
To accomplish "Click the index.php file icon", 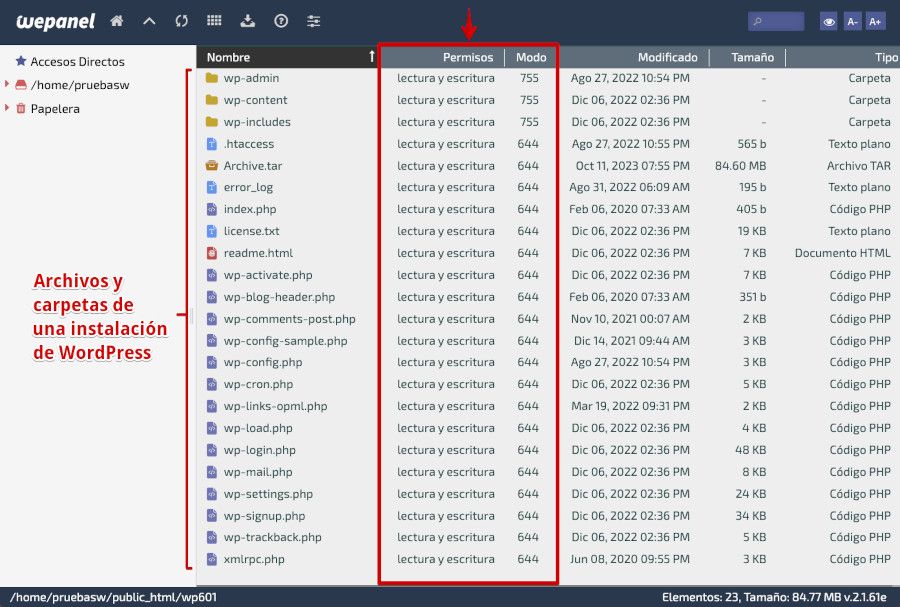I will click(212, 209).
